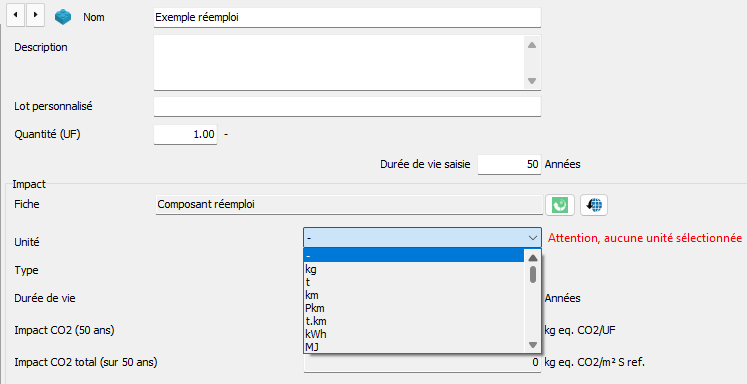Click the green refresh fiche icon
The width and height of the screenshot is (747, 384).
(x=560, y=205)
